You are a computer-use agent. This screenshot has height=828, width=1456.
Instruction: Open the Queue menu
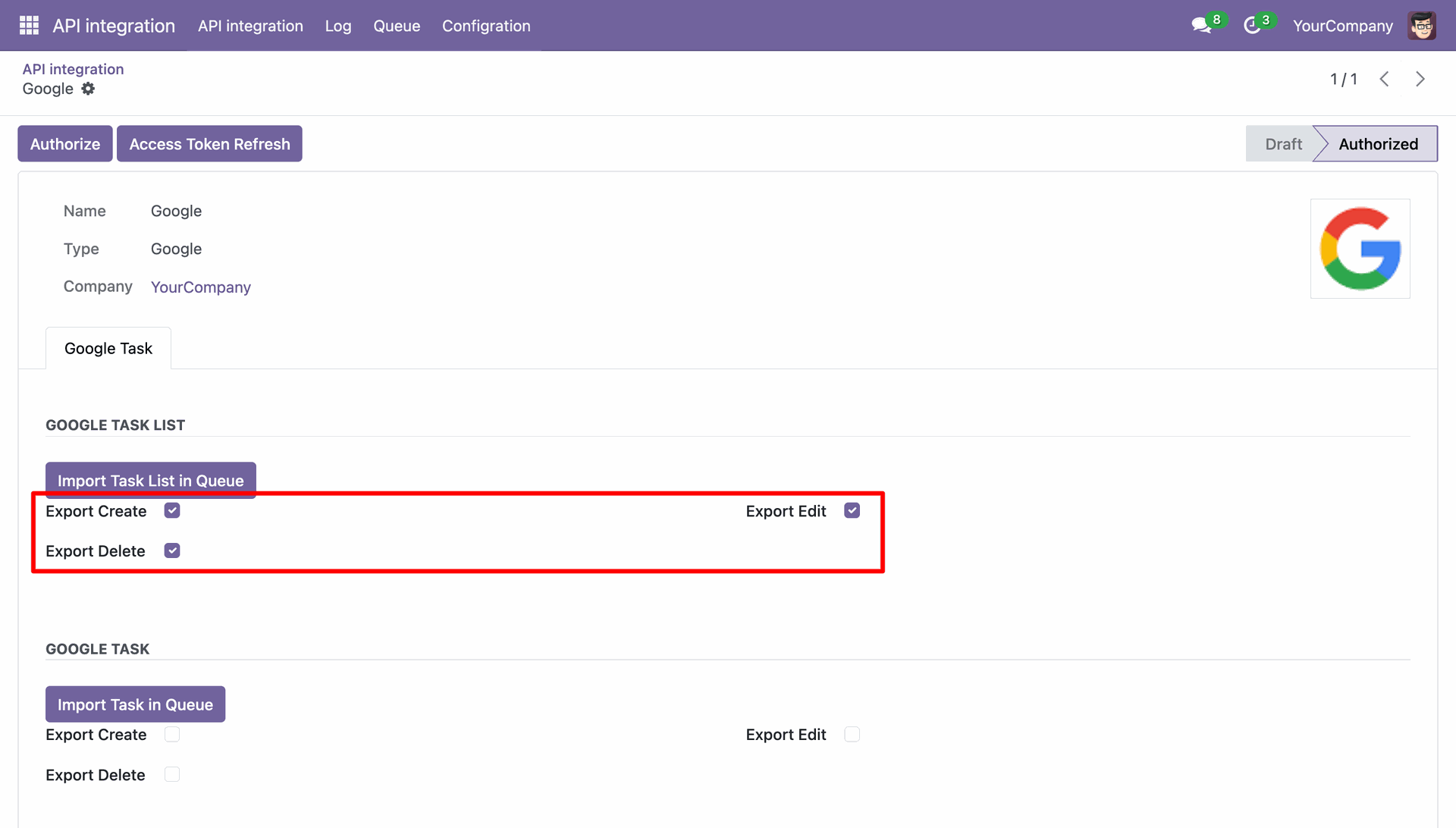click(397, 26)
